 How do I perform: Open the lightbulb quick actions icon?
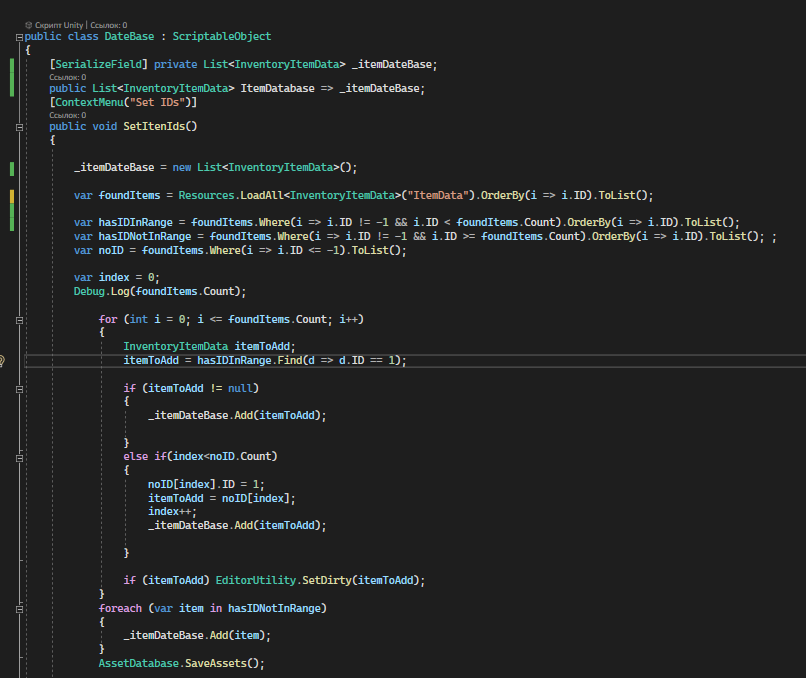[x=2, y=361]
